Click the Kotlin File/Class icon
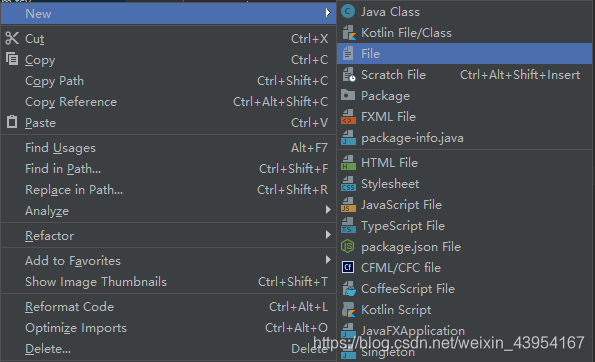 [349, 33]
